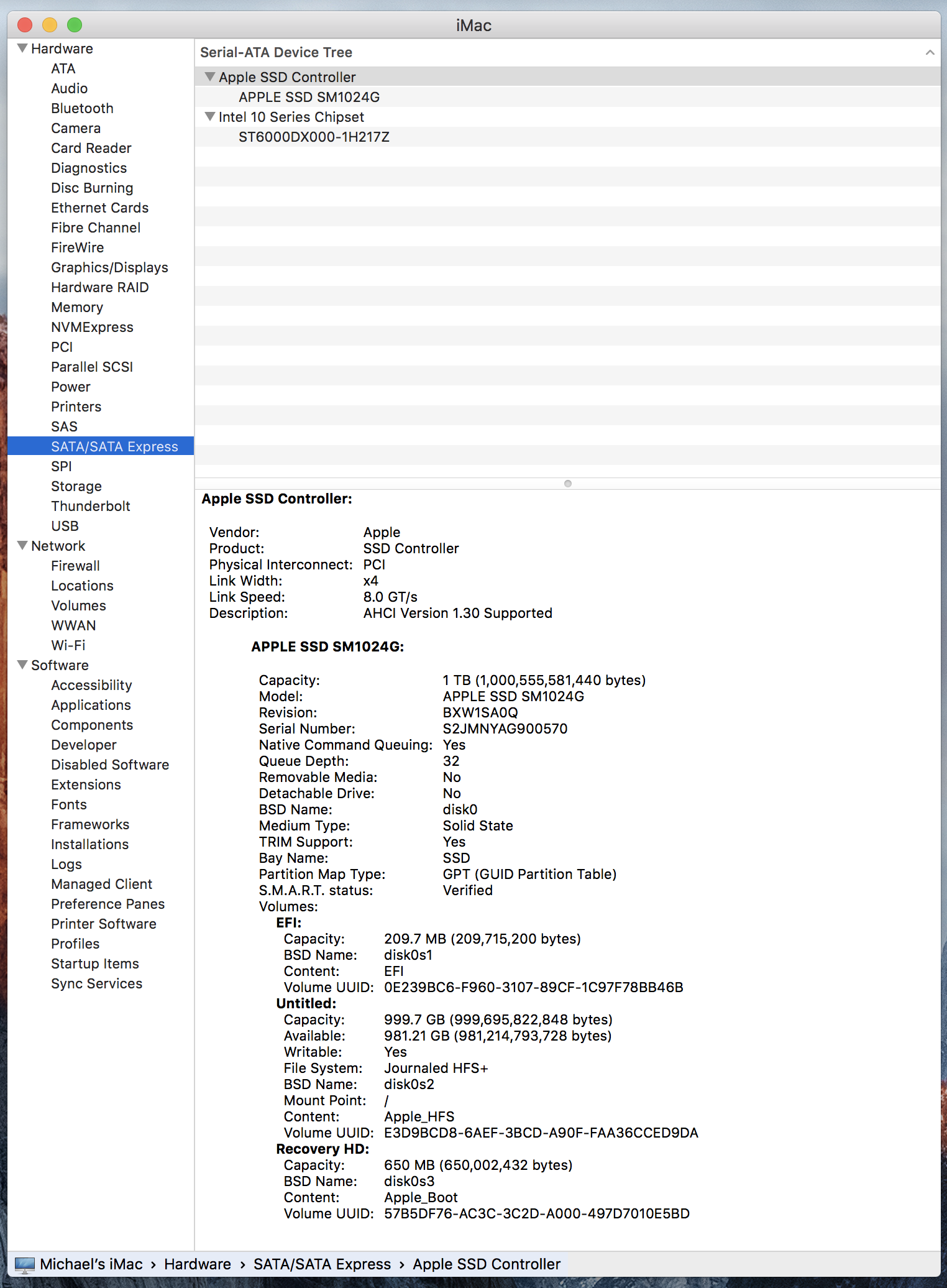Select SAS in the sidebar
The width and height of the screenshot is (947, 1288).
coord(65,426)
